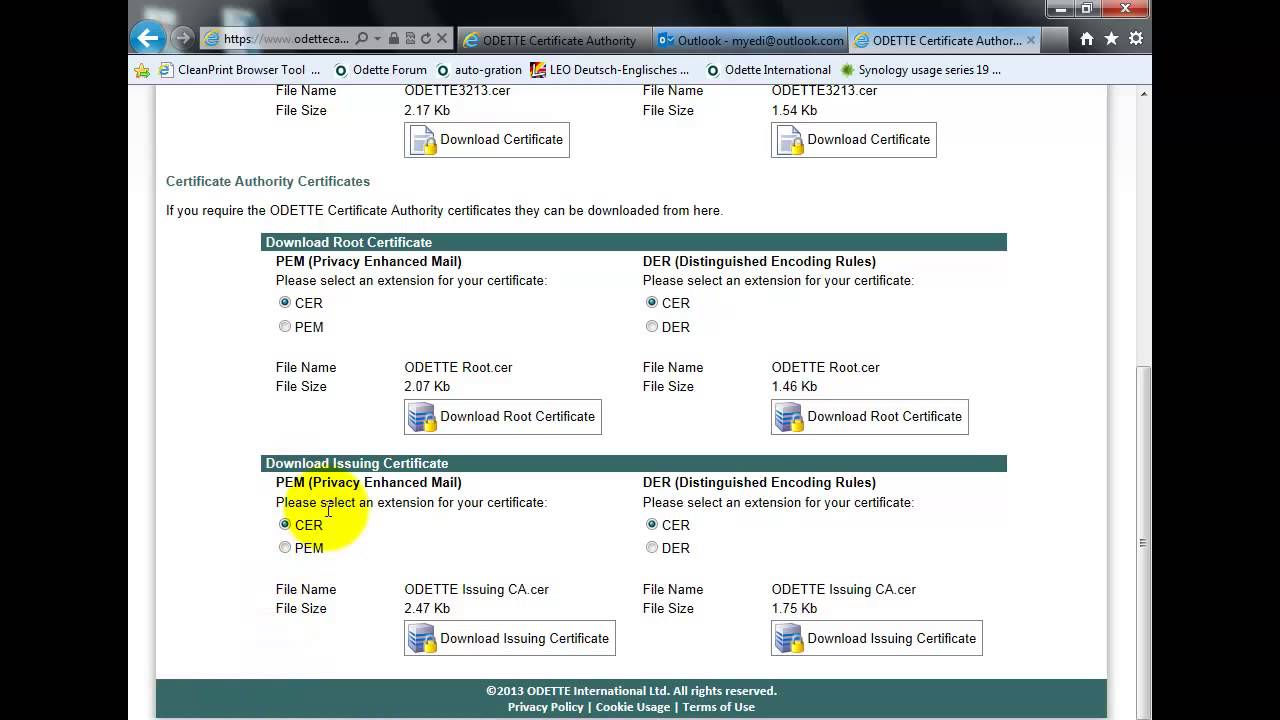Viewport: 1280px width, 720px height.
Task: Open a new blank tab
Action: click(1055, 40)
